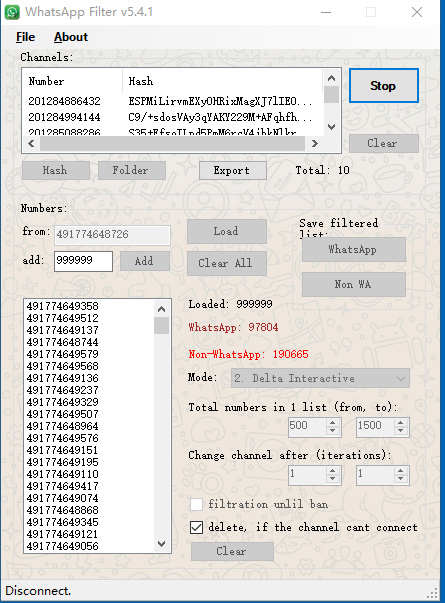This screenshot has height=603, width=445.
Task: Click the list size 'to' field showing 1500
Action: [375, 427]
